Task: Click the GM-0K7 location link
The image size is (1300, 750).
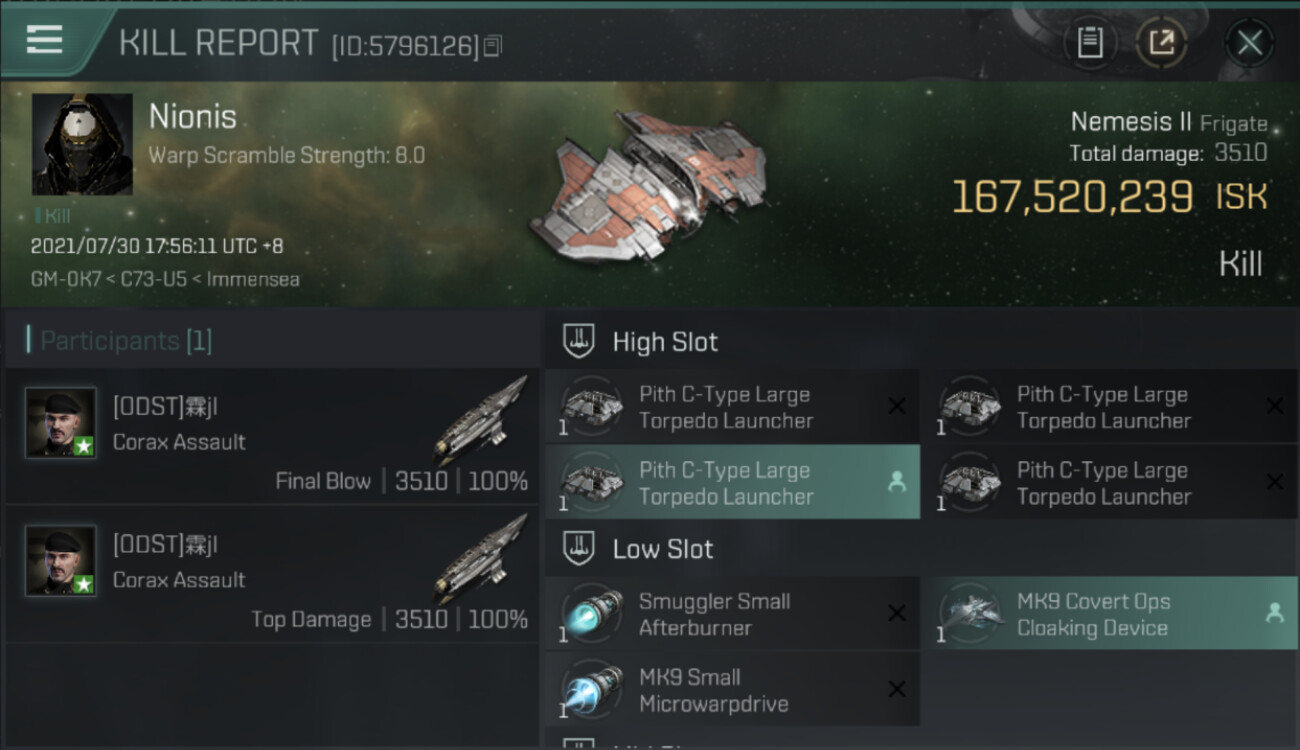Action: click(67, 279)
